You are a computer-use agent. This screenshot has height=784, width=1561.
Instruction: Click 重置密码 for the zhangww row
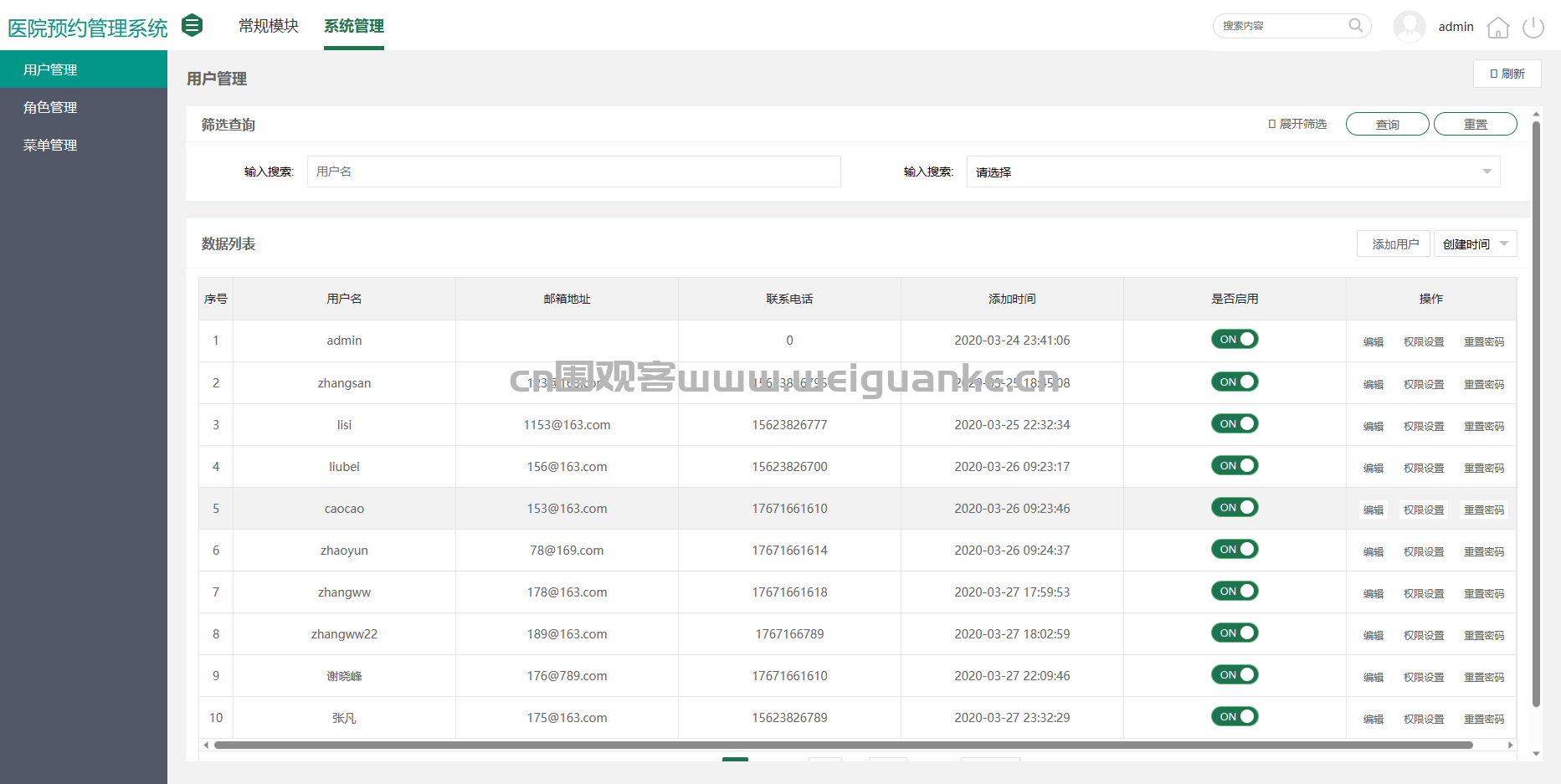(x=1483, y=593)
